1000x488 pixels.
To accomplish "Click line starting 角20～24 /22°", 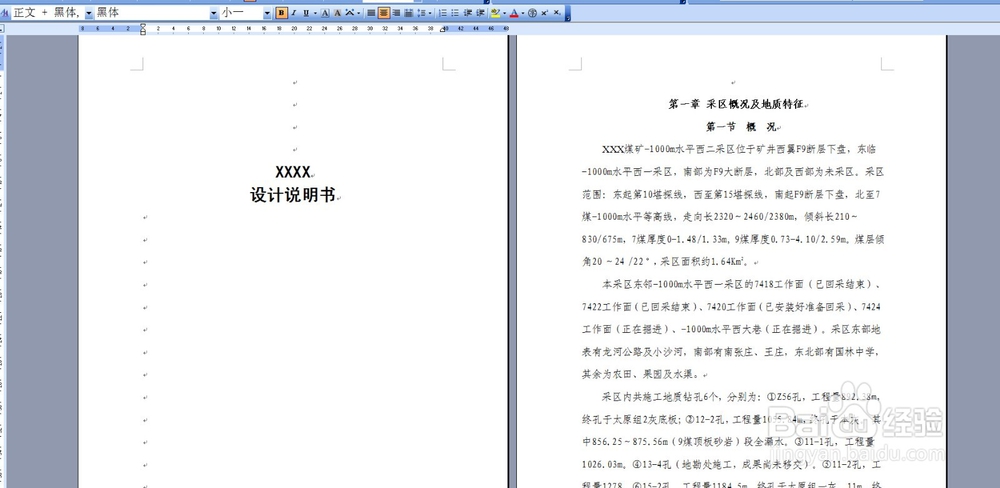I will click(x=667, y=262).
